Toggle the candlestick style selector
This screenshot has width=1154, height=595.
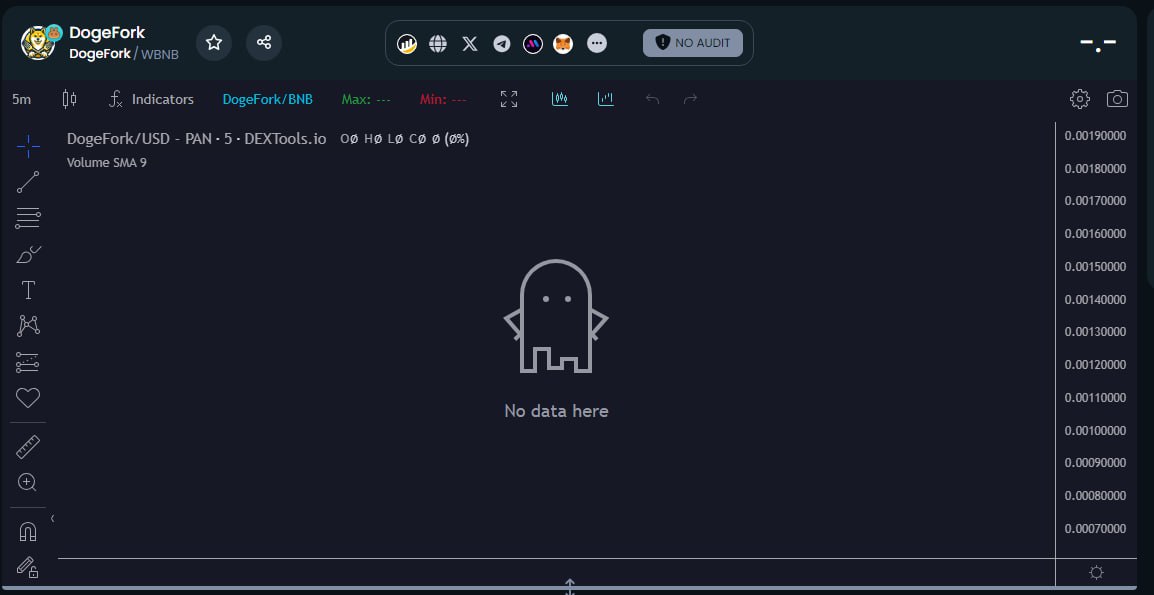pos(69,99)
